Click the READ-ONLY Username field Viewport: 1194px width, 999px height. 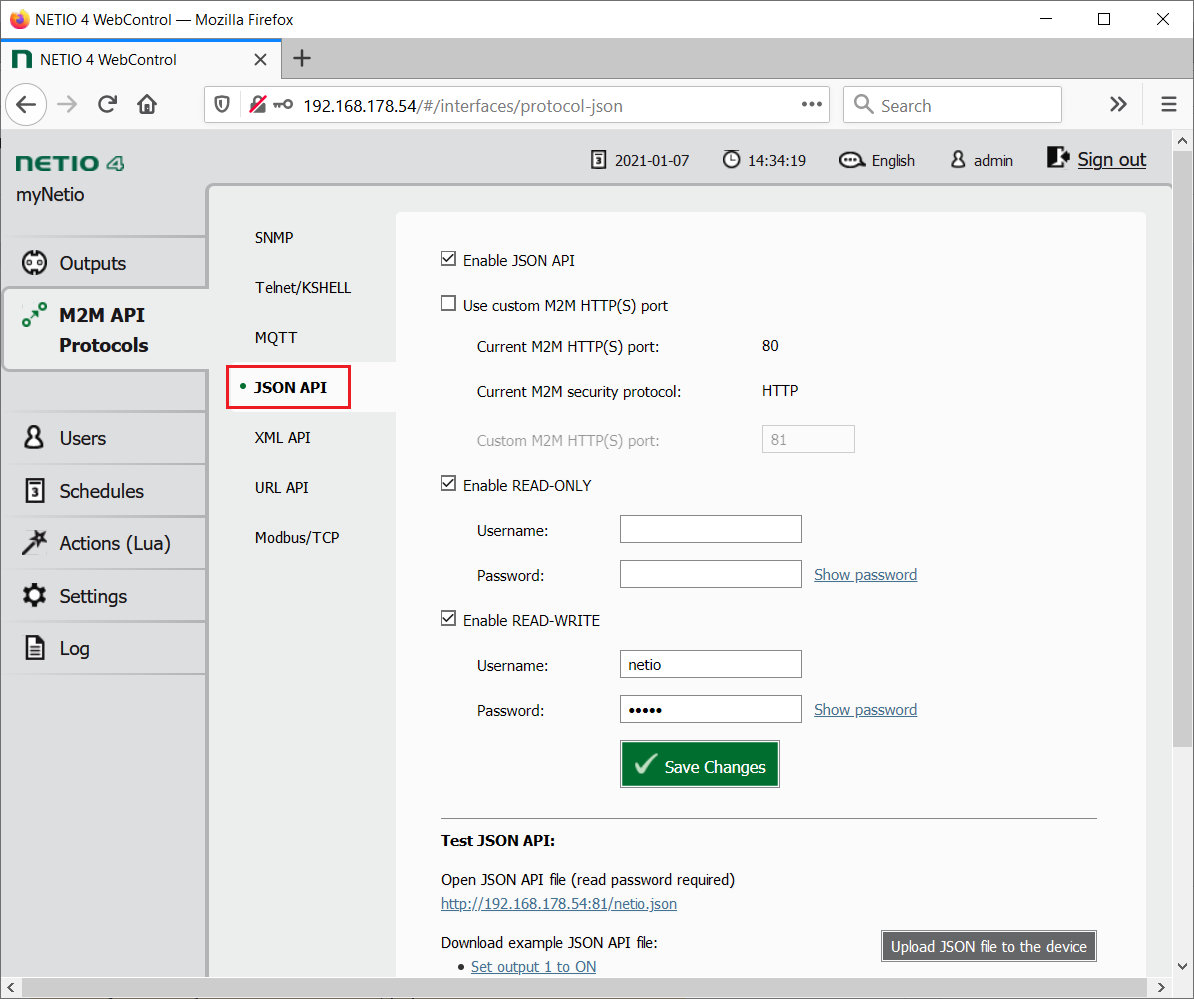(x=710, y=529)
